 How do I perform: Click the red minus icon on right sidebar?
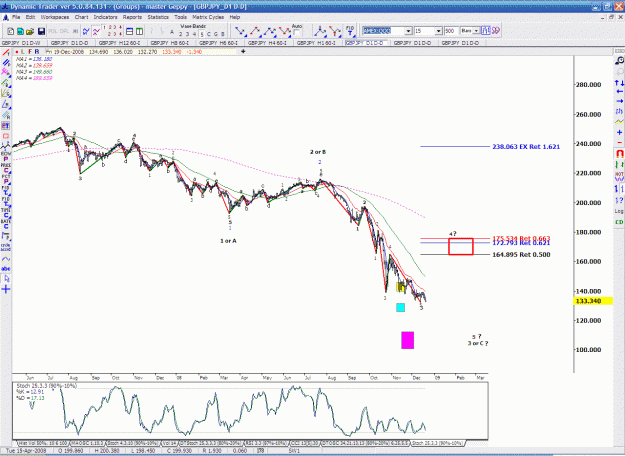coord(619,142)
